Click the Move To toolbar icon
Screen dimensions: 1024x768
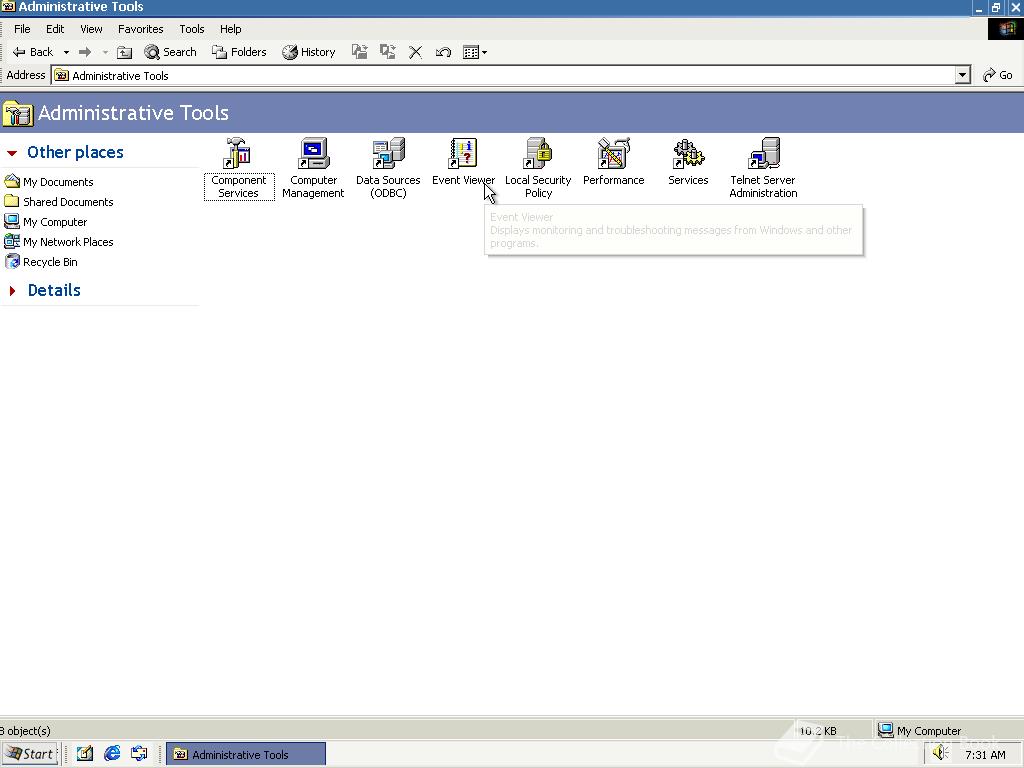tap(359, 52)
